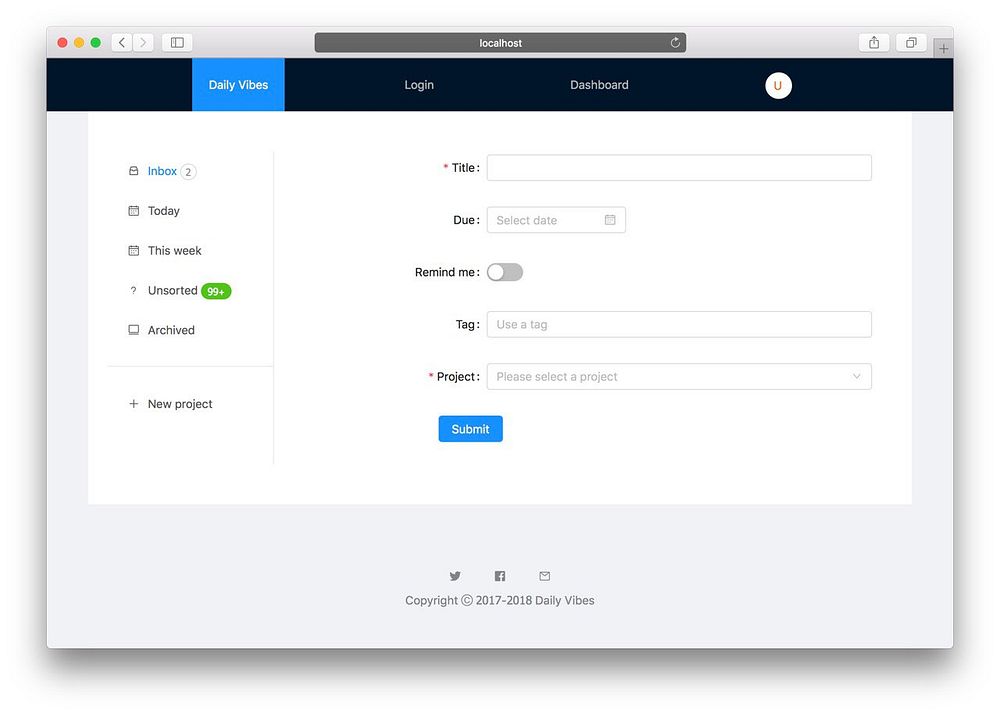The width and height of the screenshot is (1000, 715).
Task: Open the Dashboard nav item
Action: coord(599,85)
